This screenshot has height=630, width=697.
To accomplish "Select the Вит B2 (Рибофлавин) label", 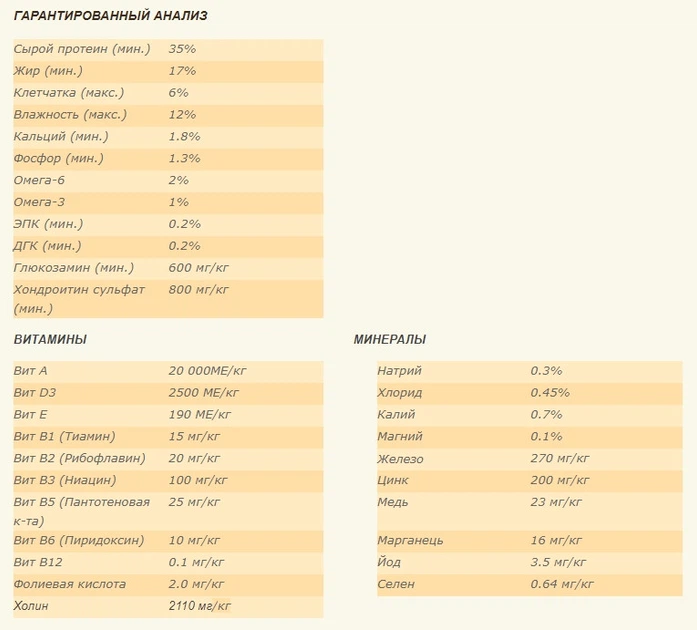I will (79, 458).
